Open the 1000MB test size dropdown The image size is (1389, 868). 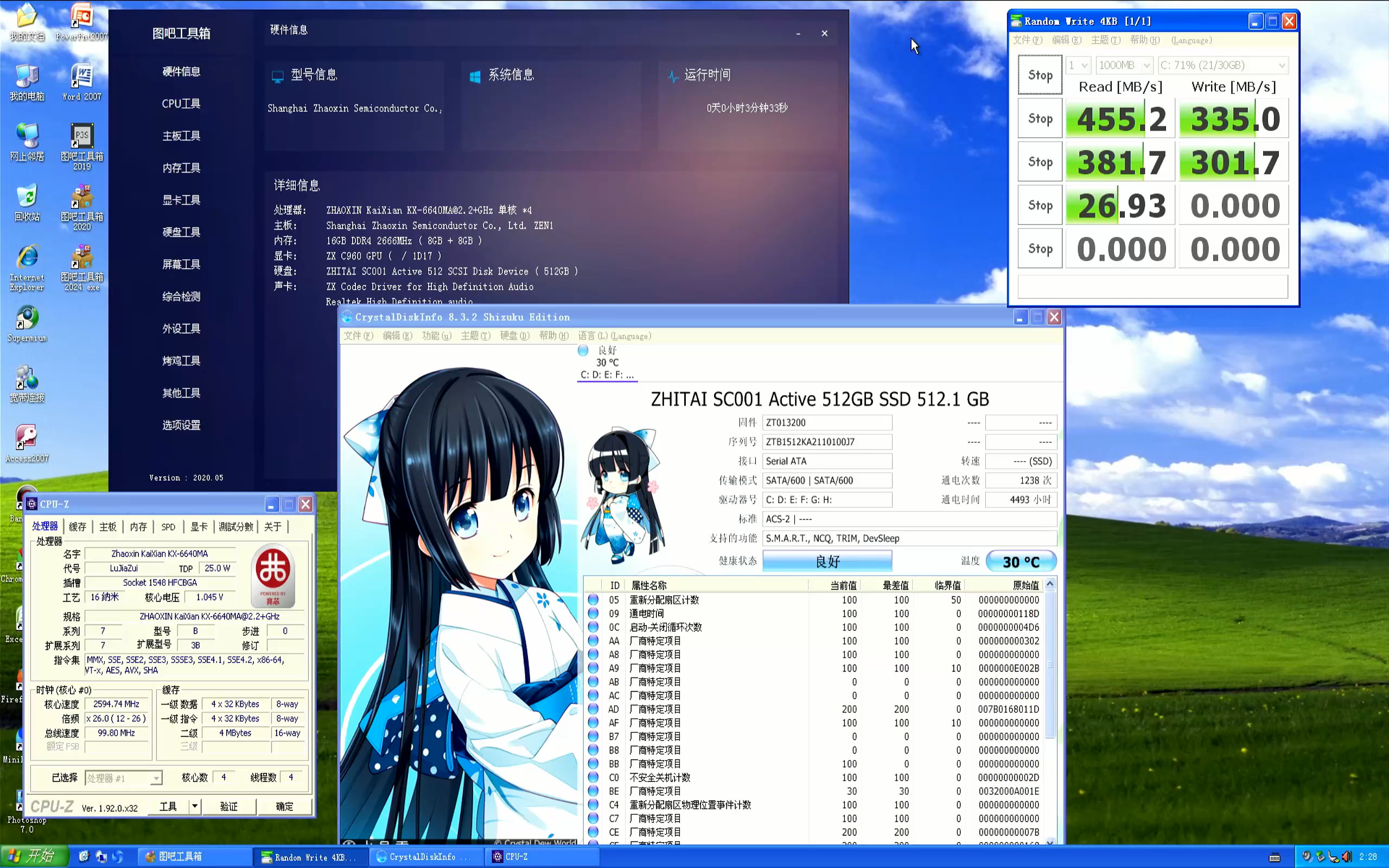(1124, 65)
